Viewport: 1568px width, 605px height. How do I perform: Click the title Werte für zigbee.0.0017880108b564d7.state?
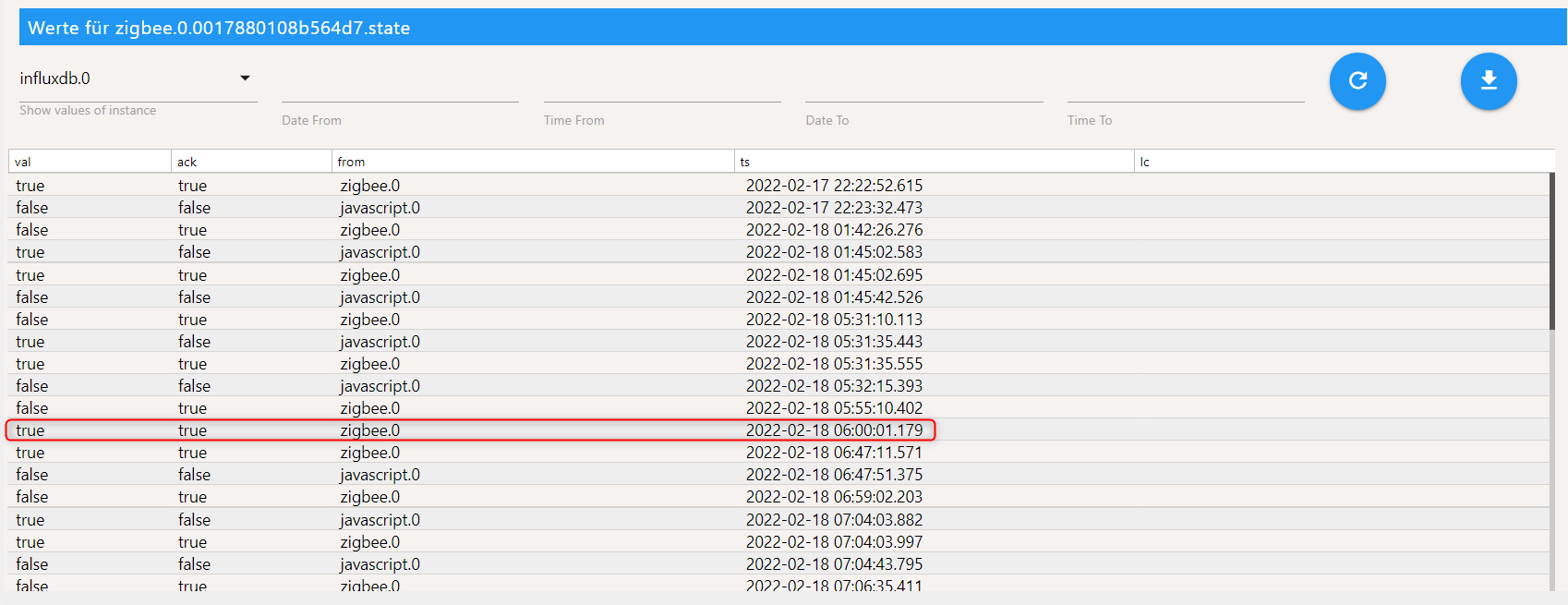[219, 28]
